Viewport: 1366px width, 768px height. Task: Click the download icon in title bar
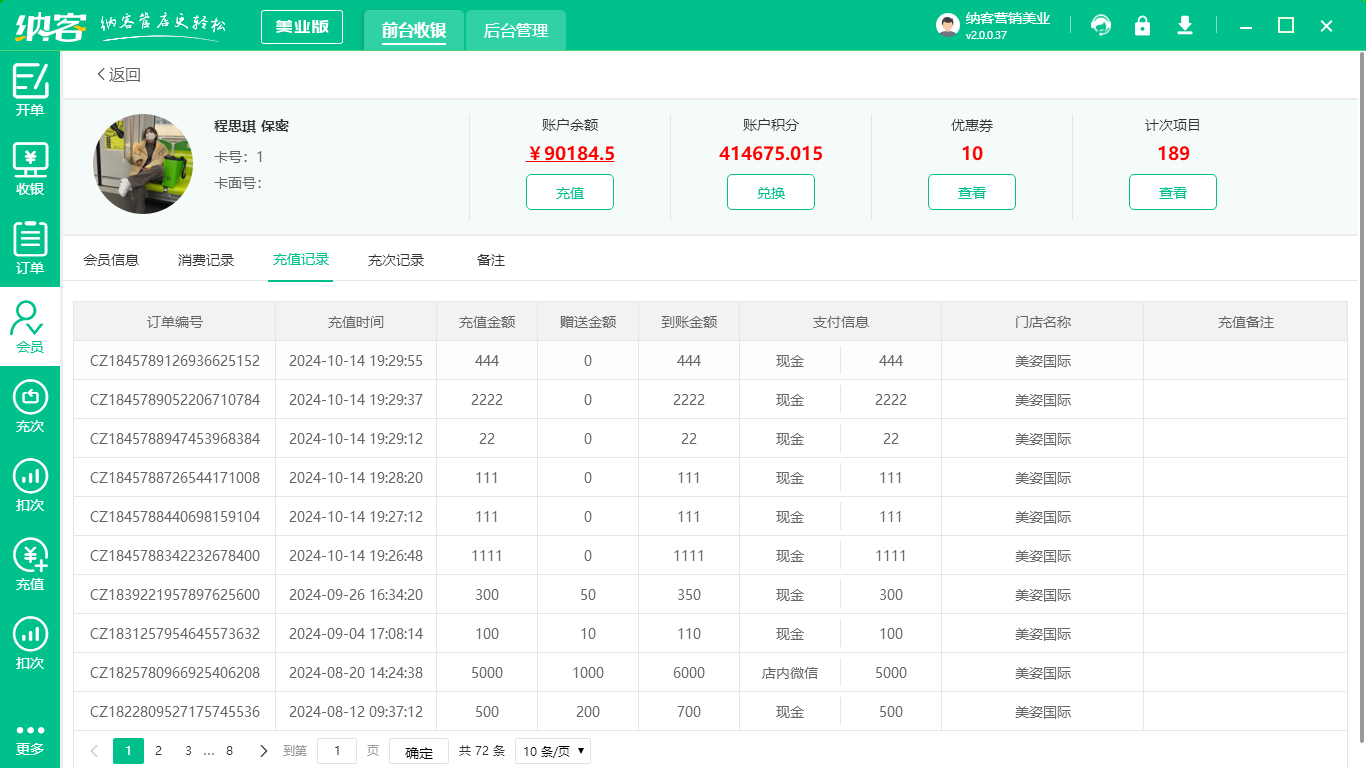click(x=1185, y=25)
